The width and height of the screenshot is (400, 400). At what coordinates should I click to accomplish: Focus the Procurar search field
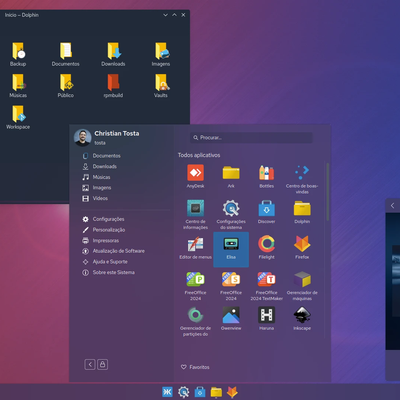(251, 137)
